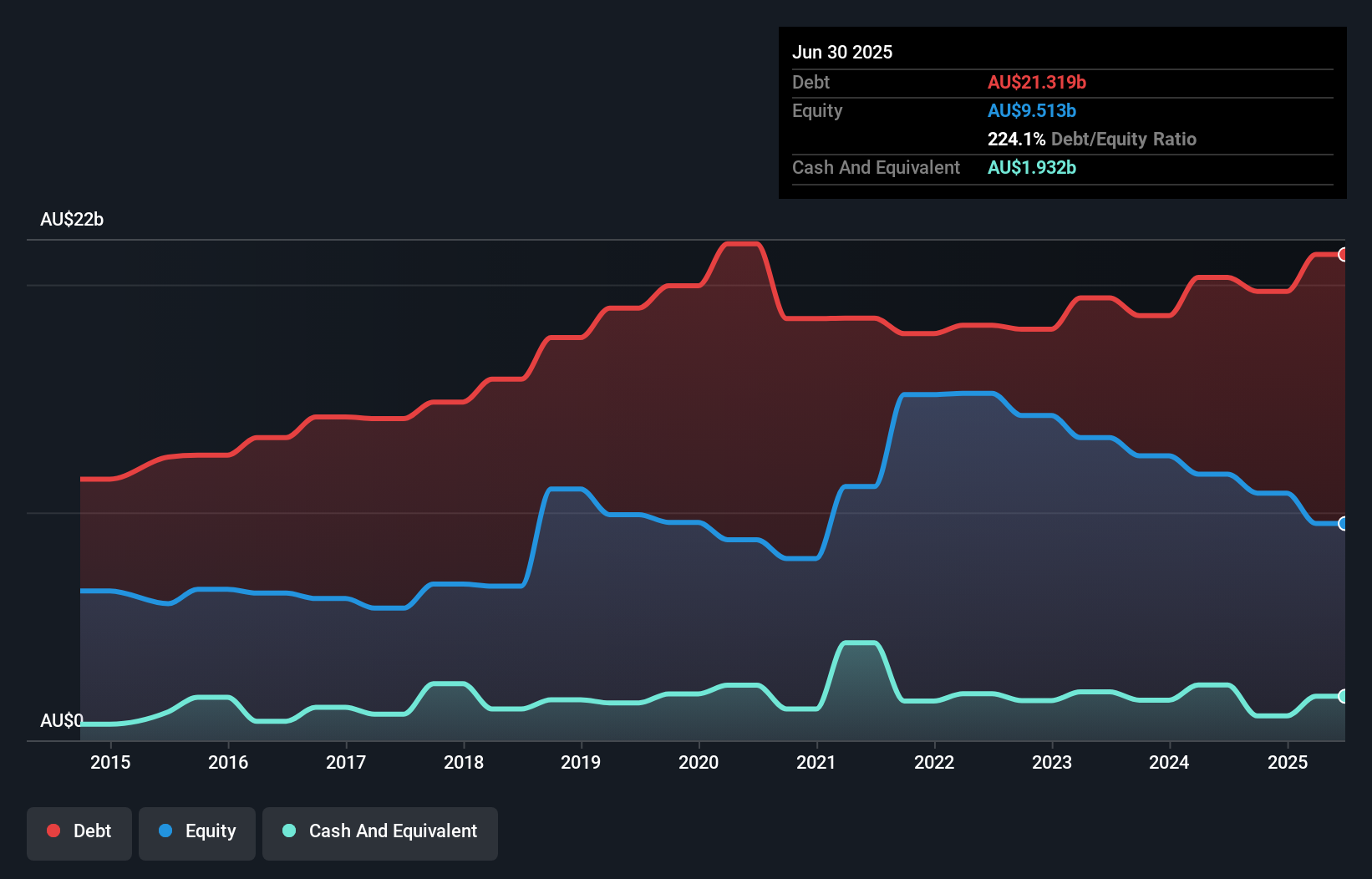Image resolution: width=1372 pixels, height=879 pixels.
Task: Hide the Cash And Equivalent series
Action: pos(379,831)
